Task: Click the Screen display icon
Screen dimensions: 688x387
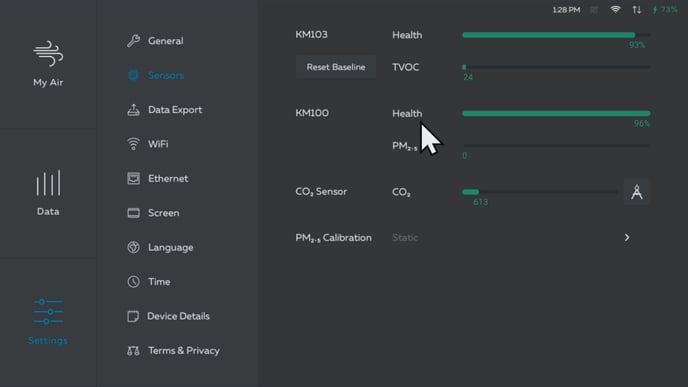Action: click(x=133, y=213)
